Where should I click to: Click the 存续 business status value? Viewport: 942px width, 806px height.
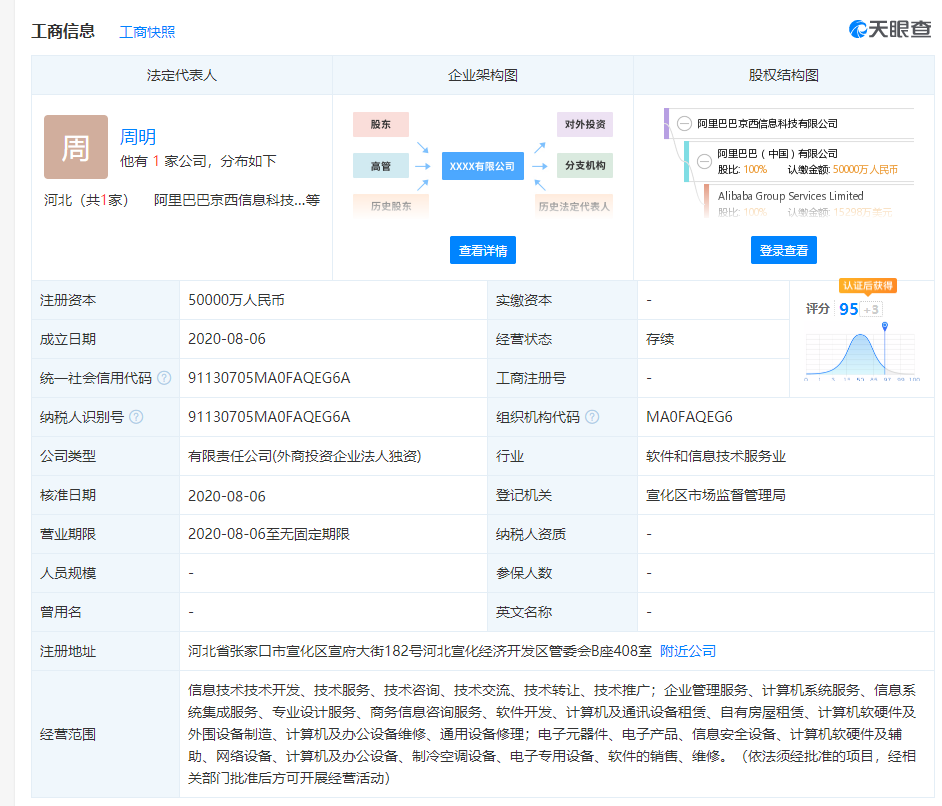(x=660, y=339)
